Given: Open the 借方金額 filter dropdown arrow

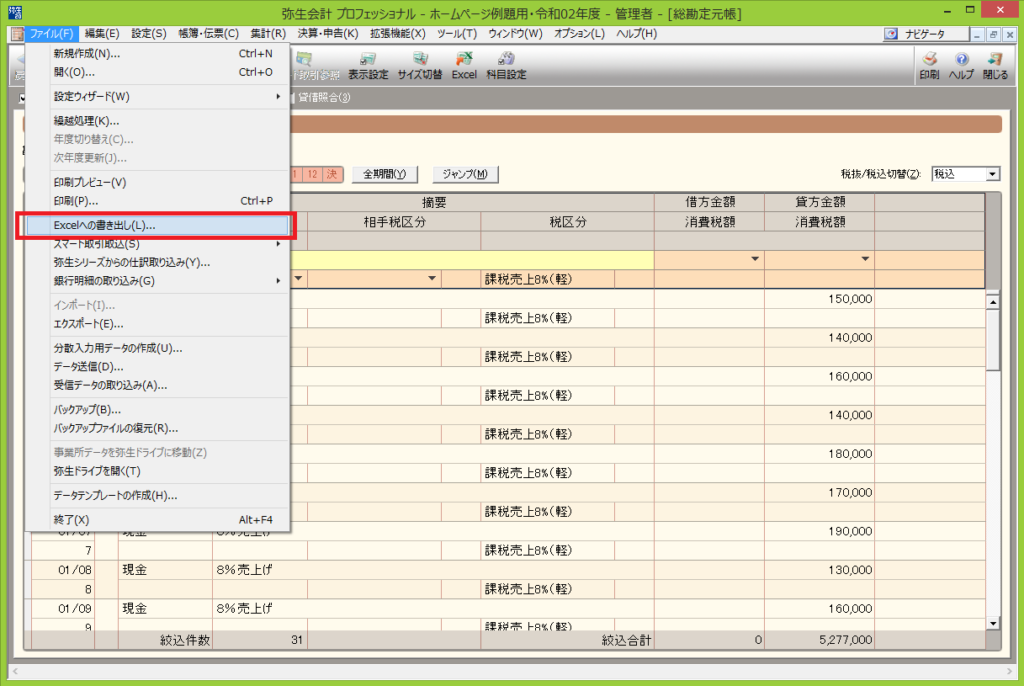Looking at the screenshot, I should tap(755, 259).
